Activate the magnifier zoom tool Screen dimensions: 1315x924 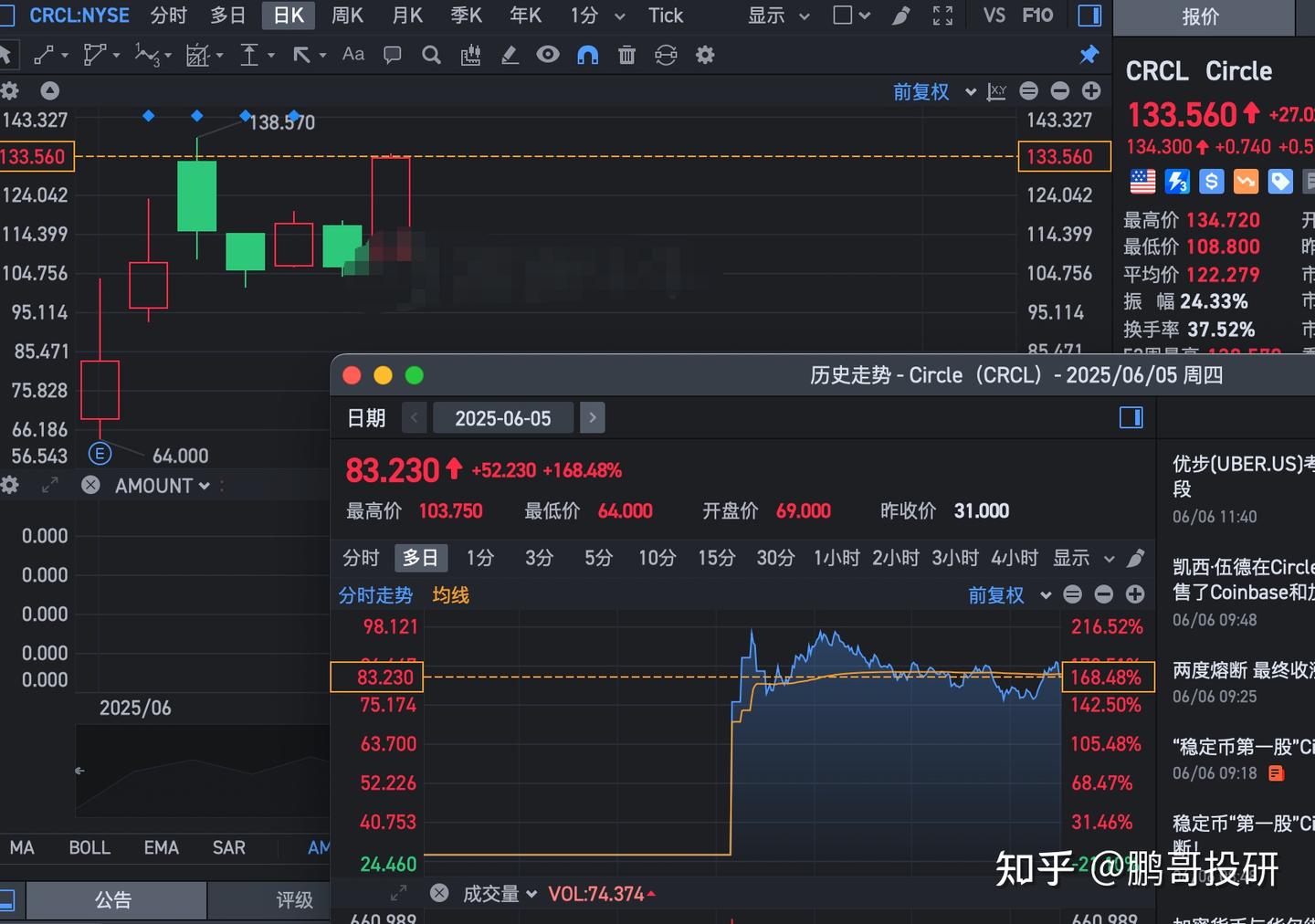(x=432, y=56)
